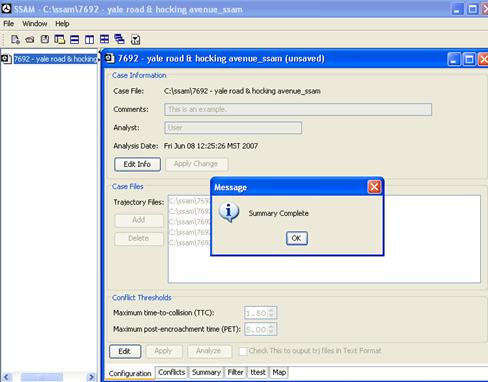Click the filter funnel toolbar icon

[x=135, y=40]
